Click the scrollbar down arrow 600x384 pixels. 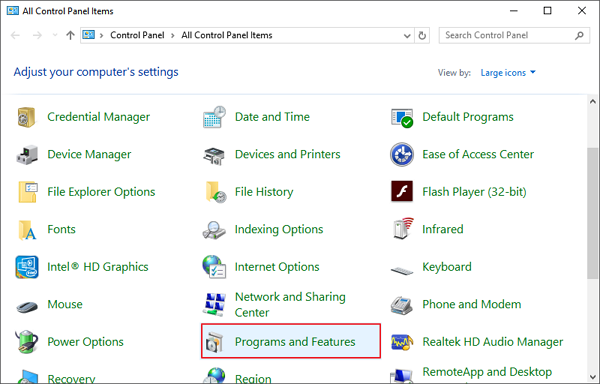[593, 377]
